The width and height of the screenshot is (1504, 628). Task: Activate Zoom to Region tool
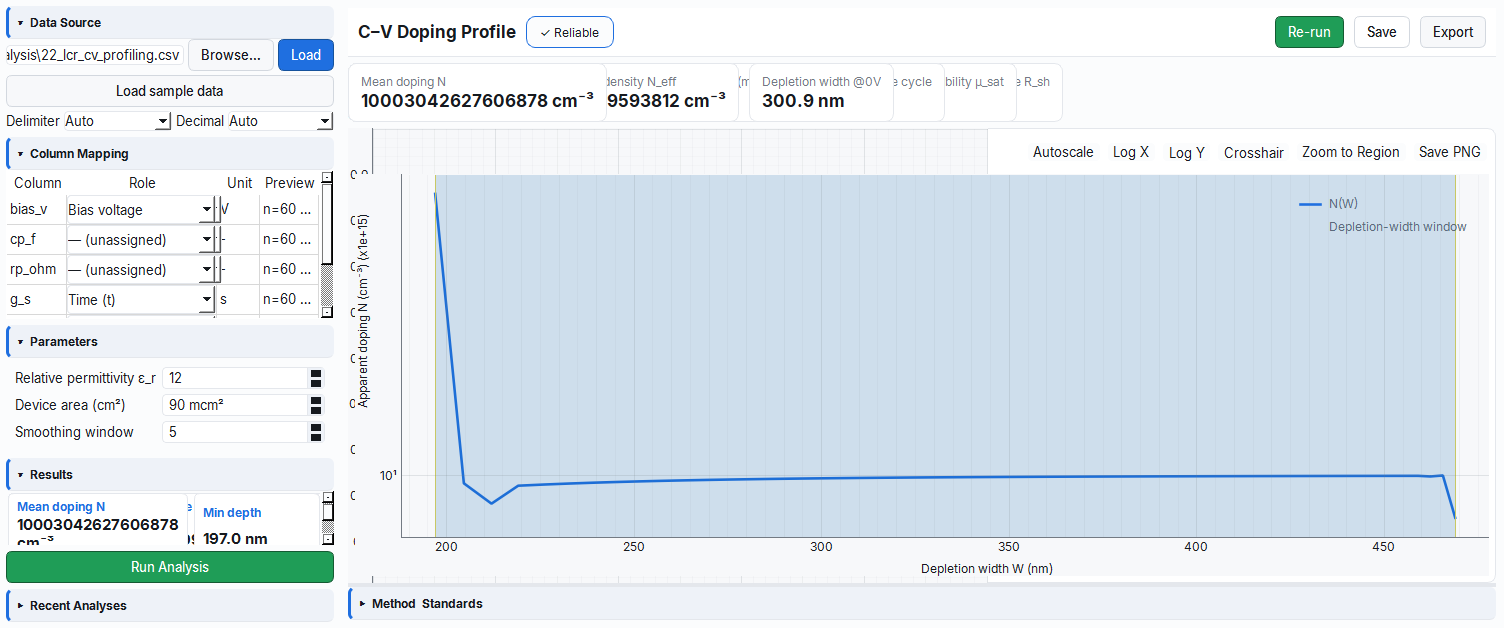click(x=1351, y=152)
